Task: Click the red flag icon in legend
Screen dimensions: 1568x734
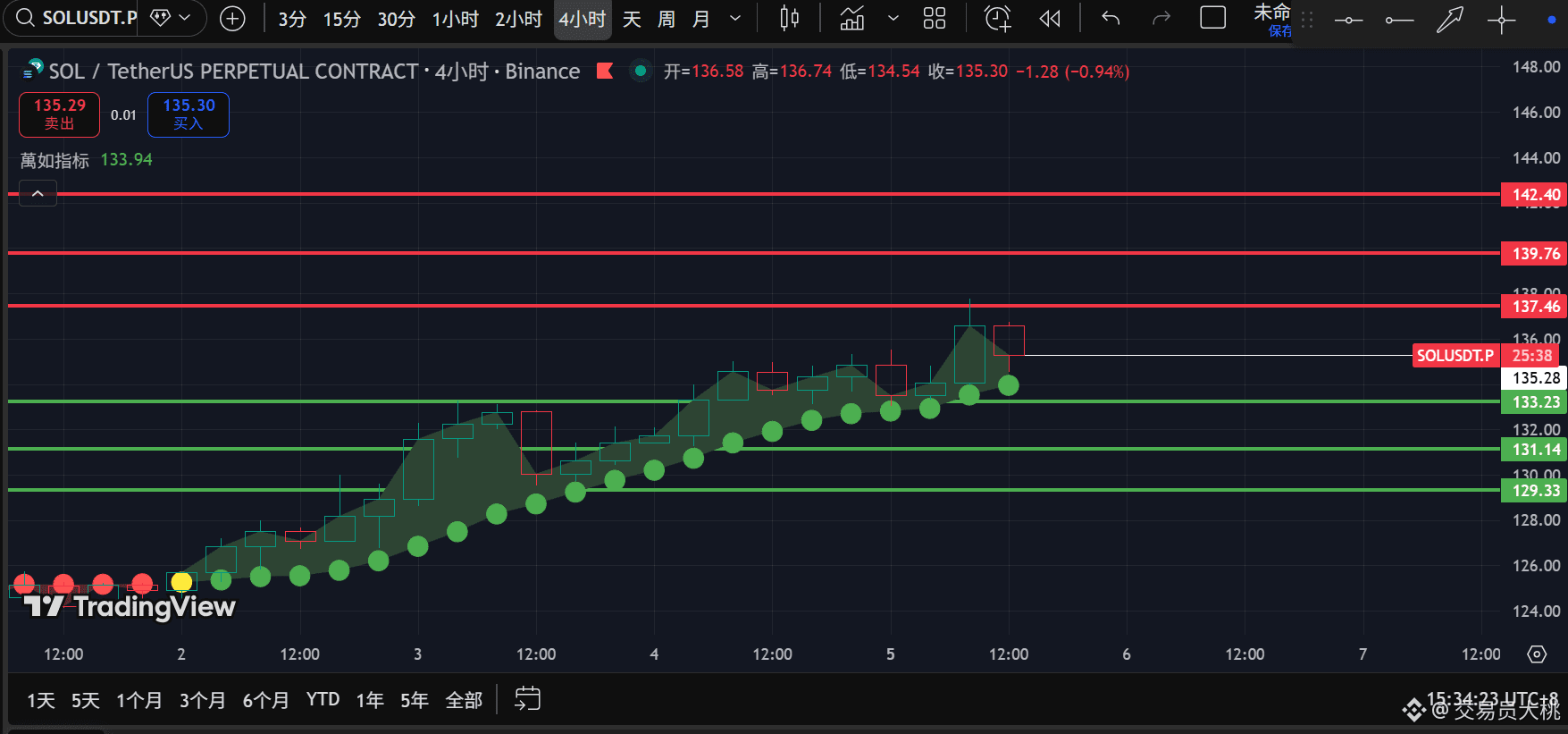Action: point(605,71)
